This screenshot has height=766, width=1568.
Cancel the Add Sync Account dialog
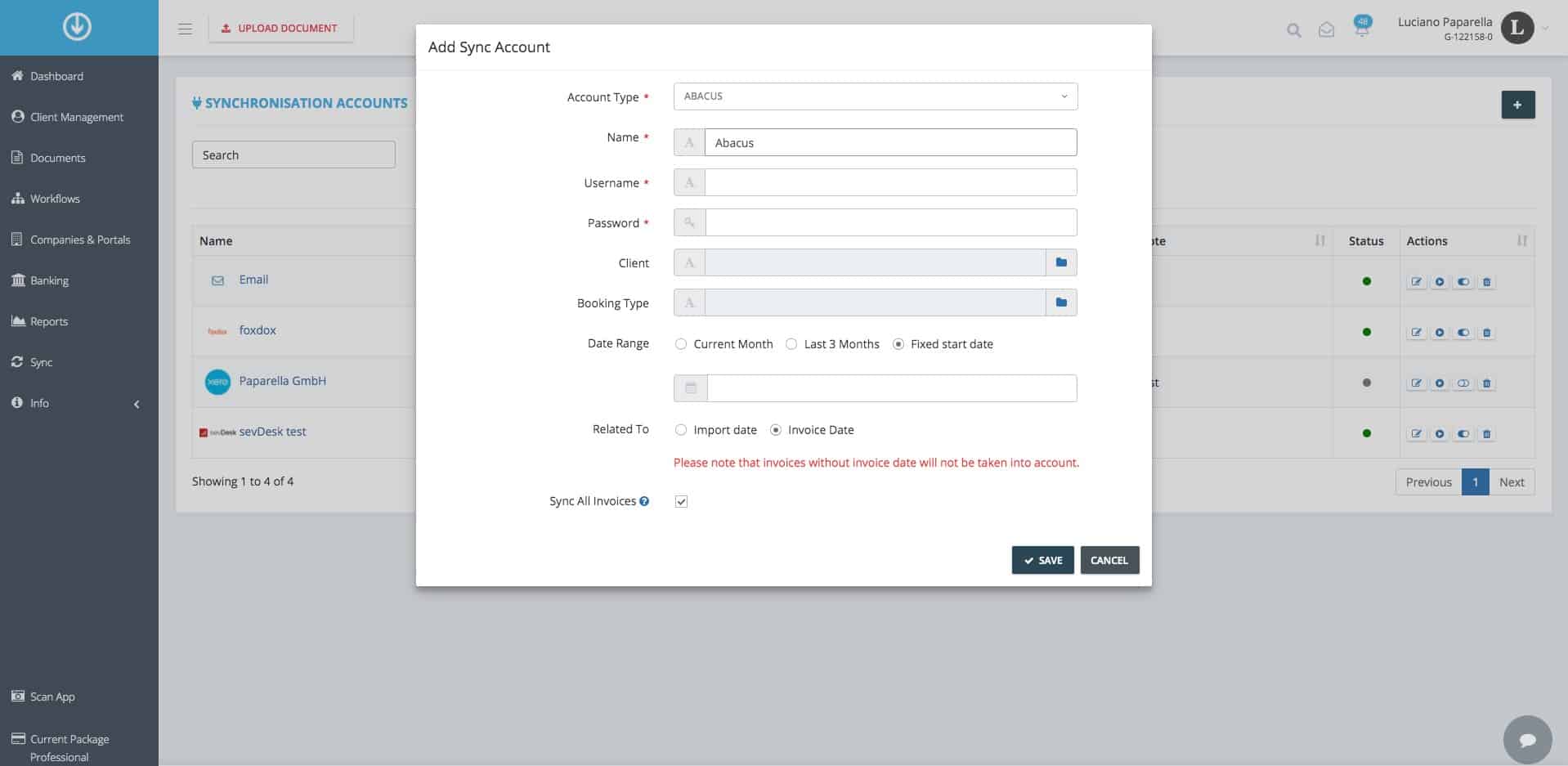[1109, 560]
